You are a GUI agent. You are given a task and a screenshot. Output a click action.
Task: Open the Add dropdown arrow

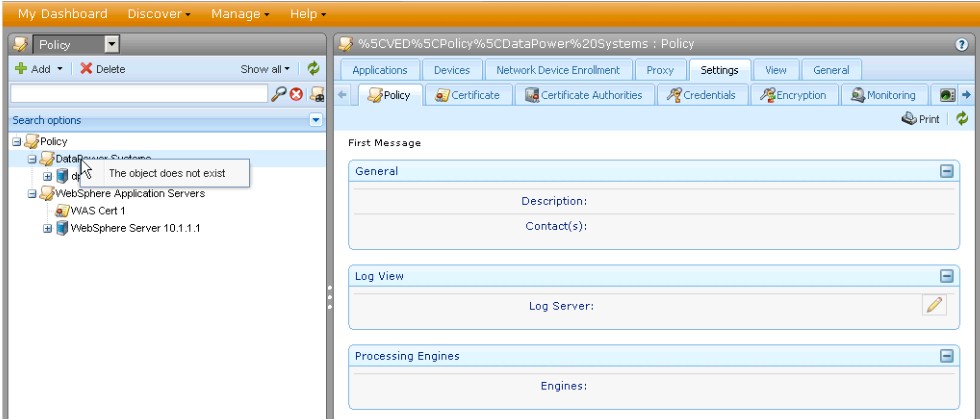60,69
